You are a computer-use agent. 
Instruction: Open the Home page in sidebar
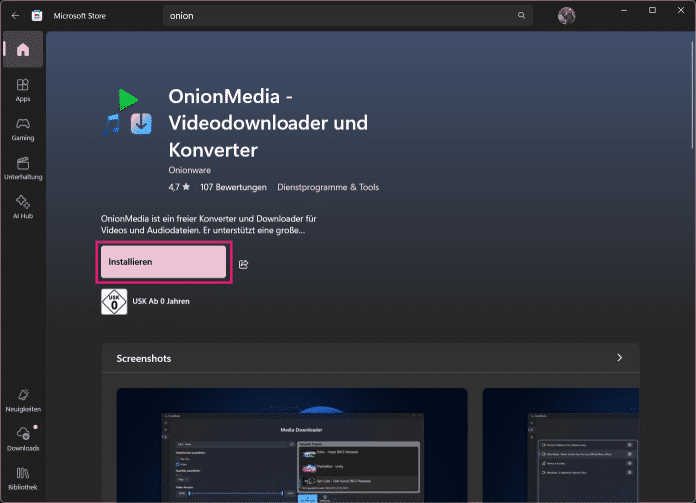pos(22,50)
